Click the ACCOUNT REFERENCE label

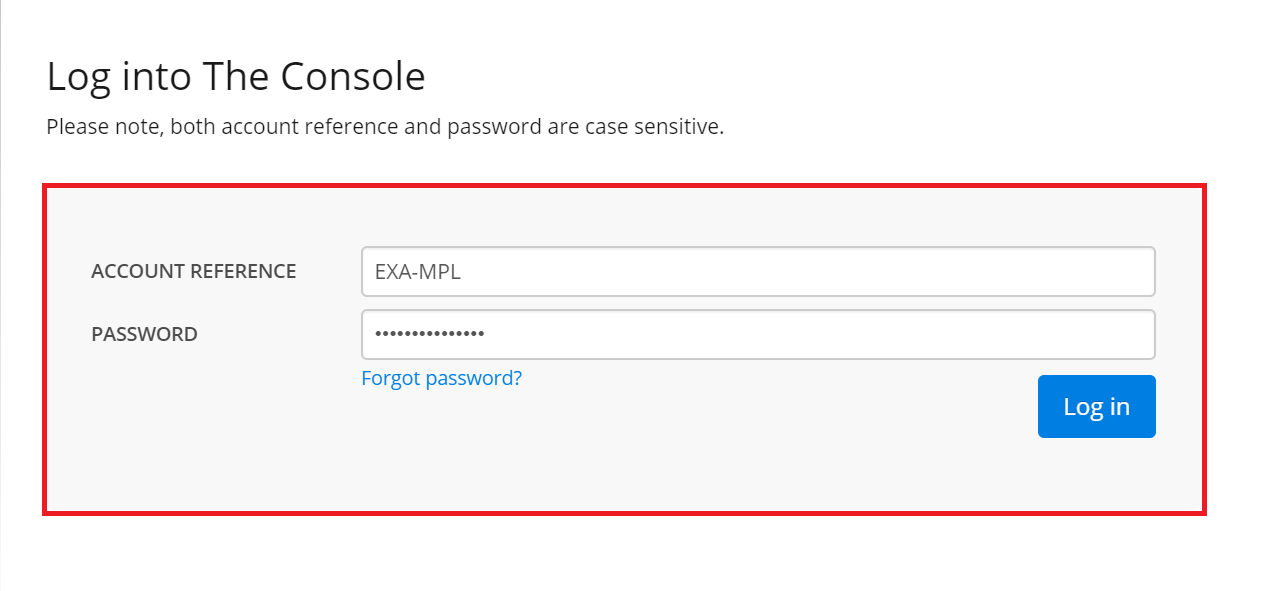(194, 271)
